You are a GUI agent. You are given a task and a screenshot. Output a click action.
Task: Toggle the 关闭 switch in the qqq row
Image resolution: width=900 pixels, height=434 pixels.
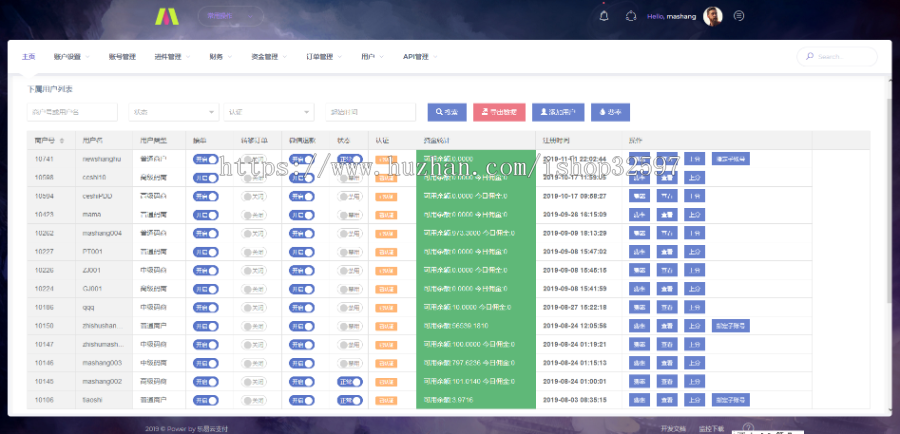[254, 308]
